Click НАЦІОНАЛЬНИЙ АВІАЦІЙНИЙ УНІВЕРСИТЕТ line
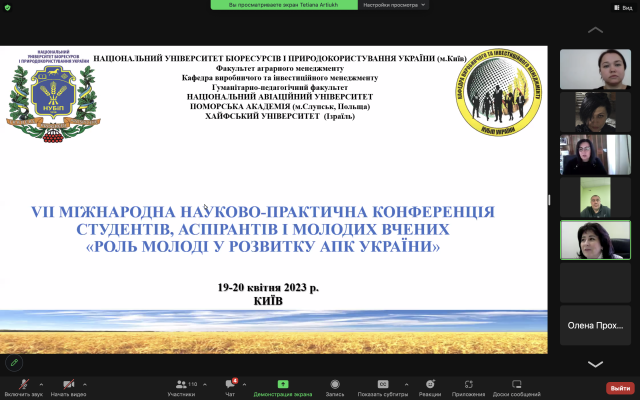640x400 pixels. point(280,97)
